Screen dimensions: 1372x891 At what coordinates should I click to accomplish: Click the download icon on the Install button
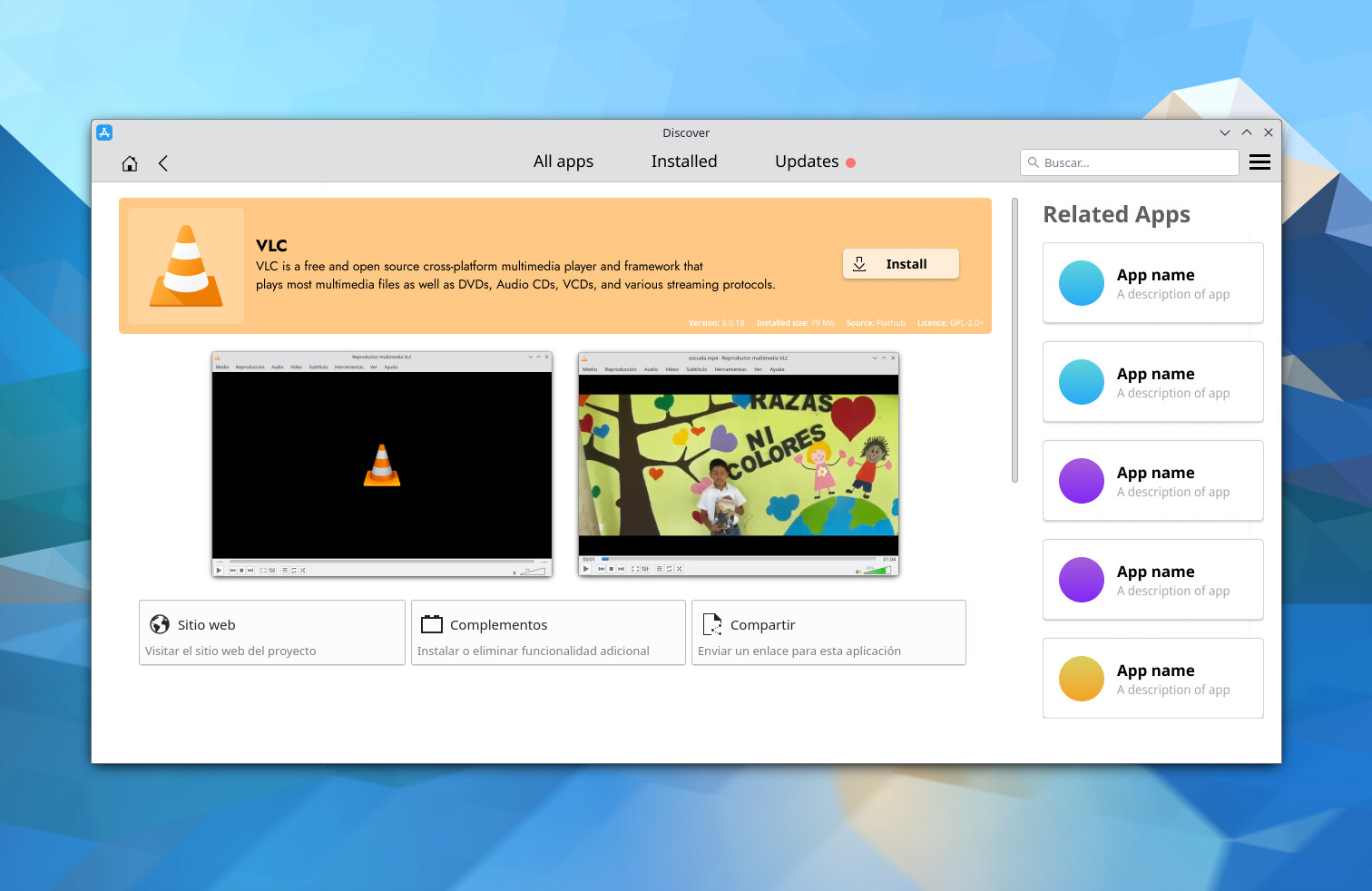(x=859, y=264)
